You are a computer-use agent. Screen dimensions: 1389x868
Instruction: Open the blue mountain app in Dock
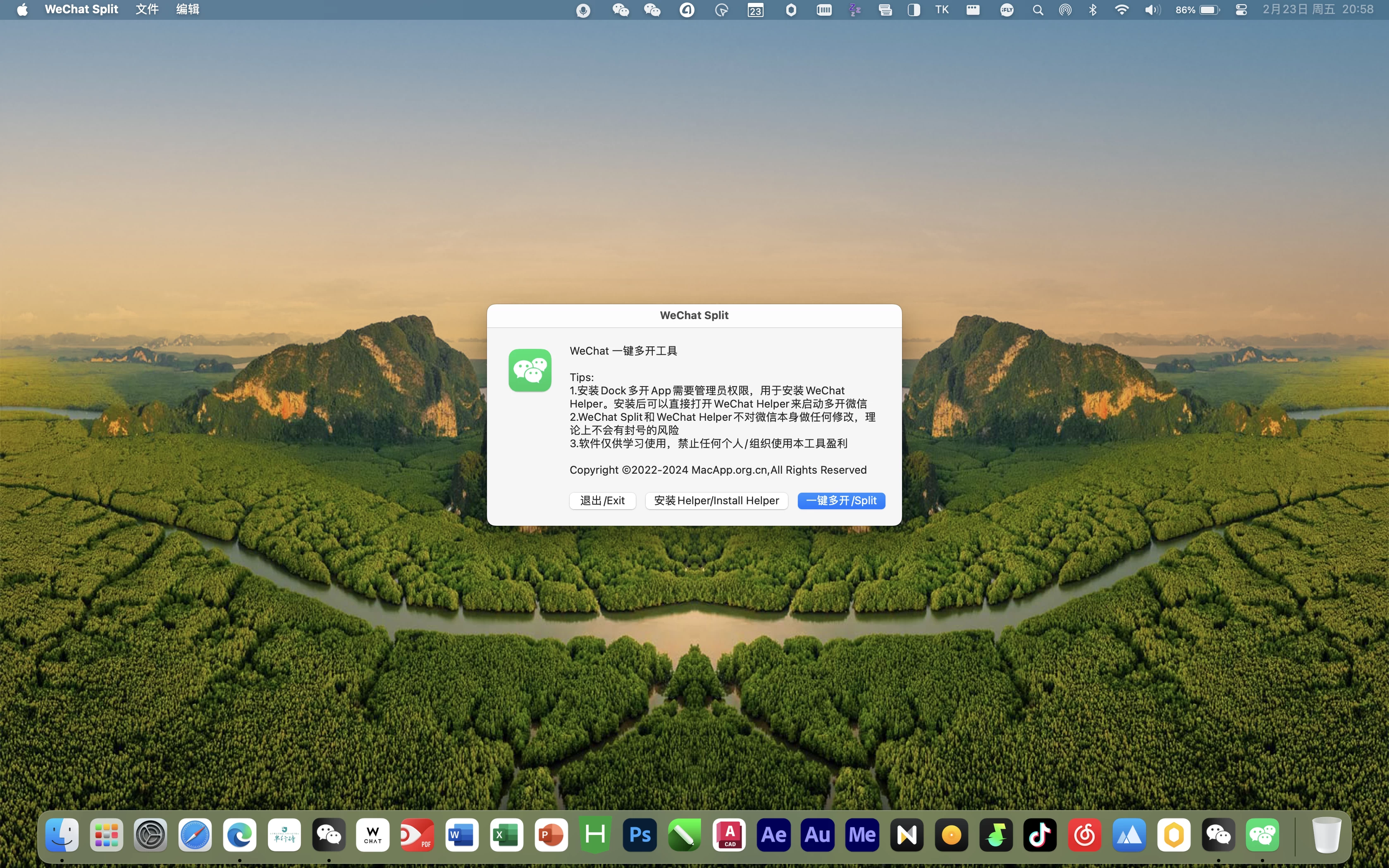point(1129,835)
